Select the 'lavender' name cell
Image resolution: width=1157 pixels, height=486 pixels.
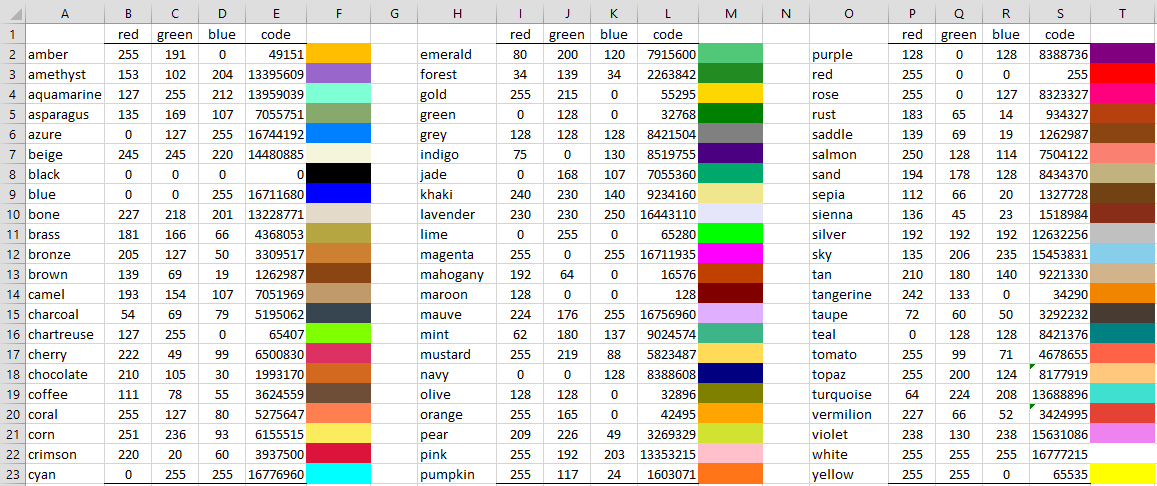[x=457, y=215]
